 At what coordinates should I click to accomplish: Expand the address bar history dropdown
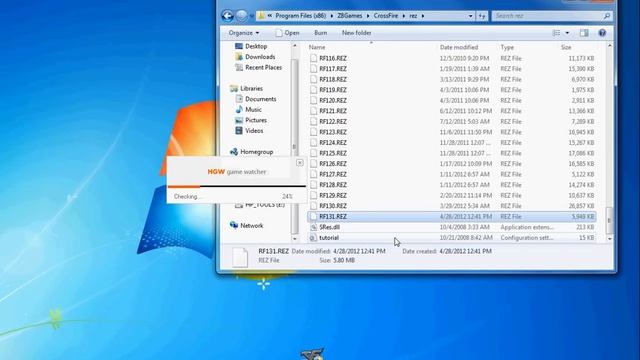(470, 16)
